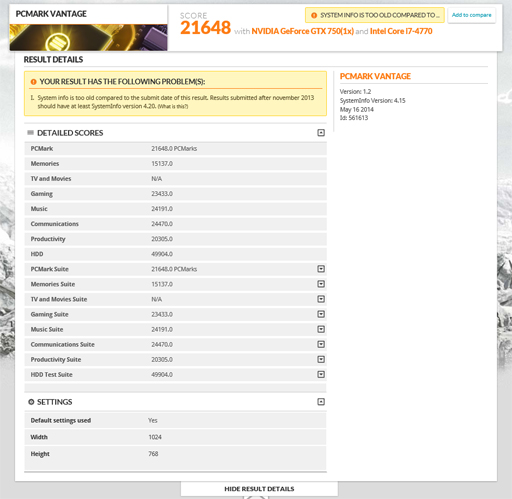Expand the Communications Suite row
This screenshot has width=512, height=499.
click(321, 344)
